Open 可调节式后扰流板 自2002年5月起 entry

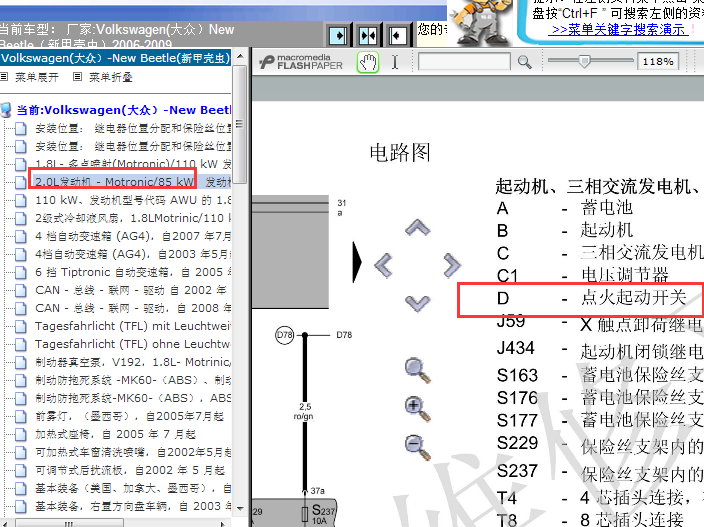[x=130, y=470]
